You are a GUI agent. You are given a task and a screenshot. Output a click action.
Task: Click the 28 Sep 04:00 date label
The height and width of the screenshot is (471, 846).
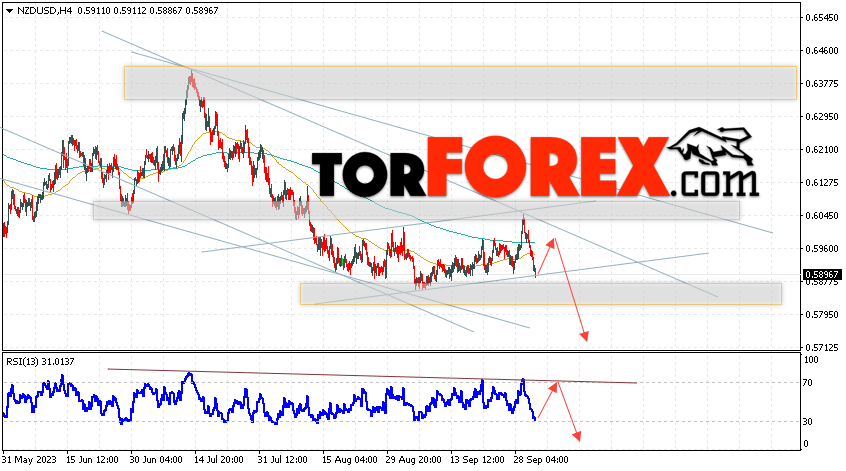click(x=541, y=460)
